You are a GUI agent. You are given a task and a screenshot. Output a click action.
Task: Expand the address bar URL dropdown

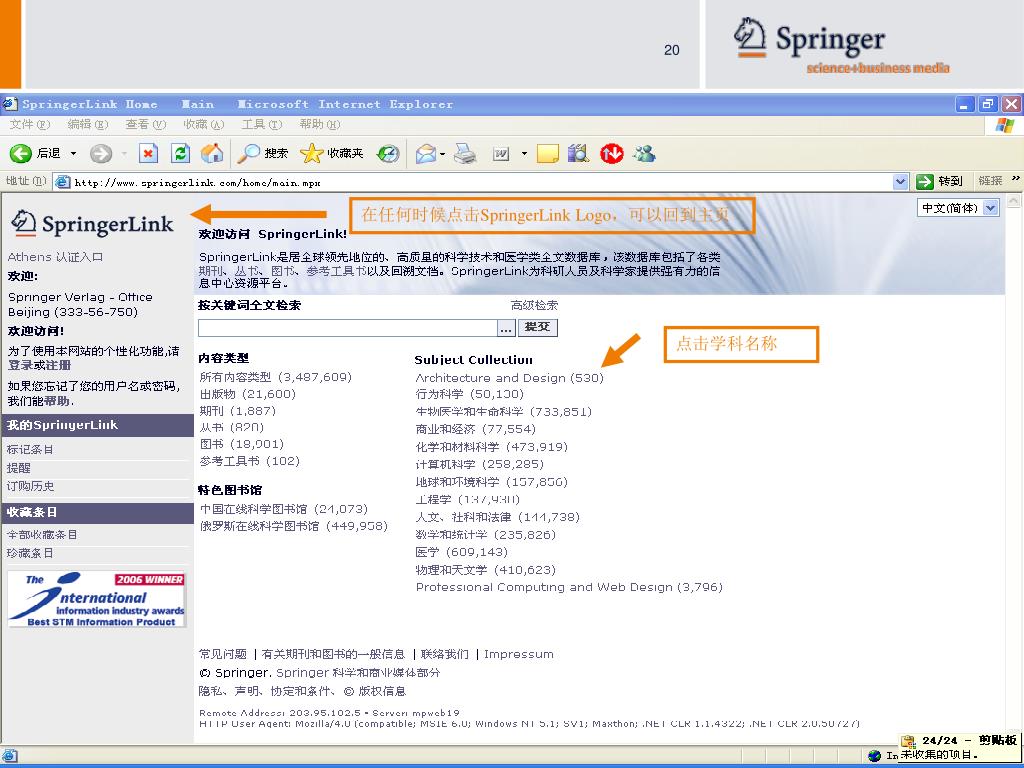[901, 182]
